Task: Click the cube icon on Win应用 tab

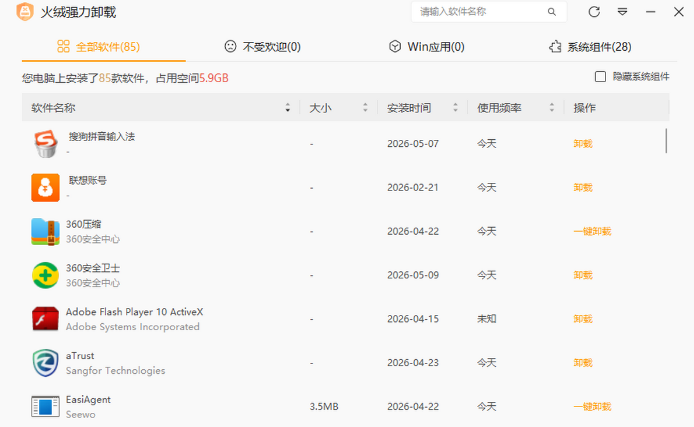Action: pos(395,46)
